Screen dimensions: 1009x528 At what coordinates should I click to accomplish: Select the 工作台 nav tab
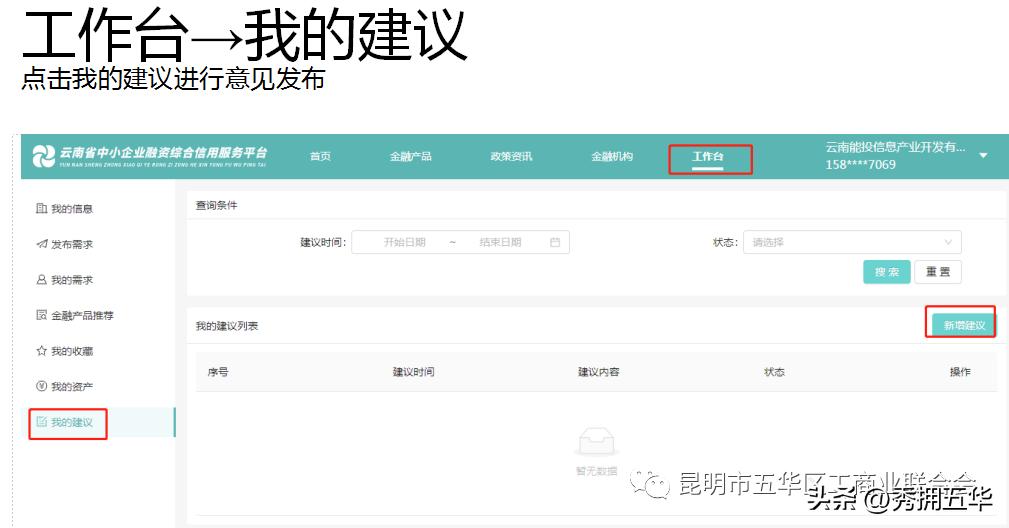[708, 156]
